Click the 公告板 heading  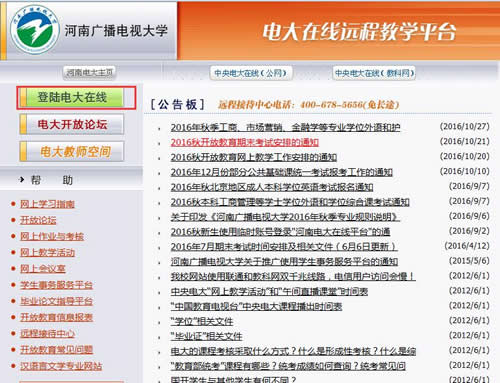pos(177,105)
